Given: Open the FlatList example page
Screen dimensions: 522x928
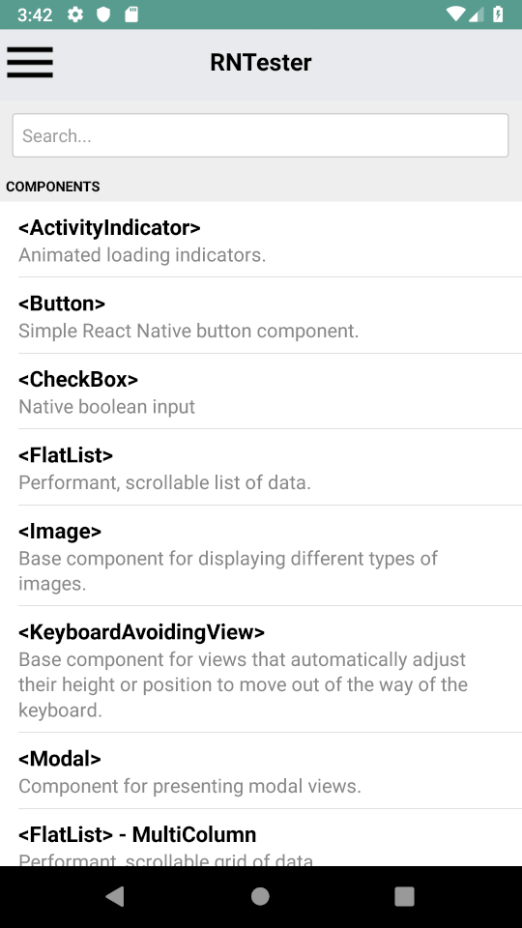Looking at the screenshot, I should (x=261, y=468).
